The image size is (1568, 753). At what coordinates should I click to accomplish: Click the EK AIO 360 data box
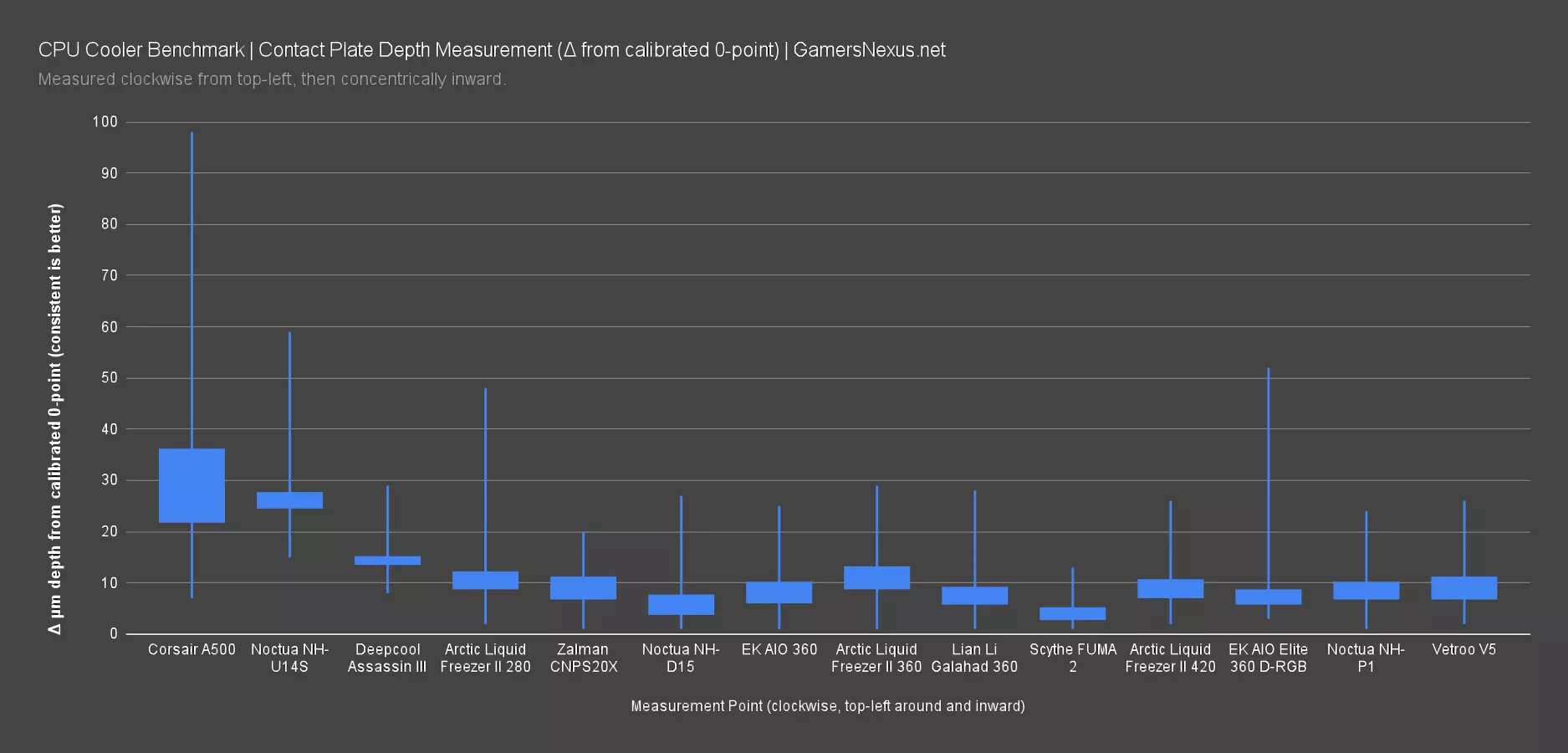[x=779, y=592]
